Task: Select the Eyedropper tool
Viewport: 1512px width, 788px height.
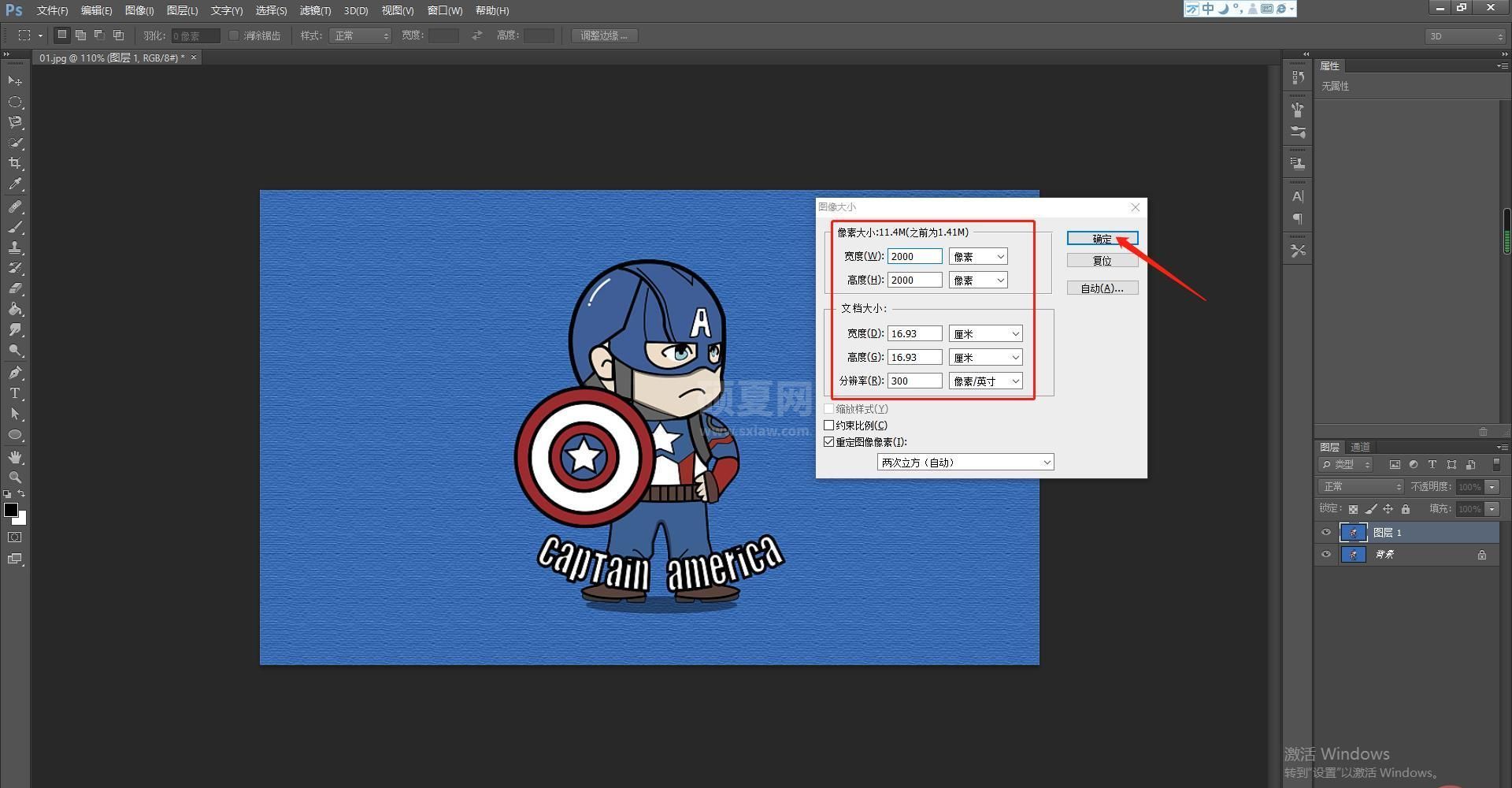Action: pyautogui.click(x=15, y=184)
